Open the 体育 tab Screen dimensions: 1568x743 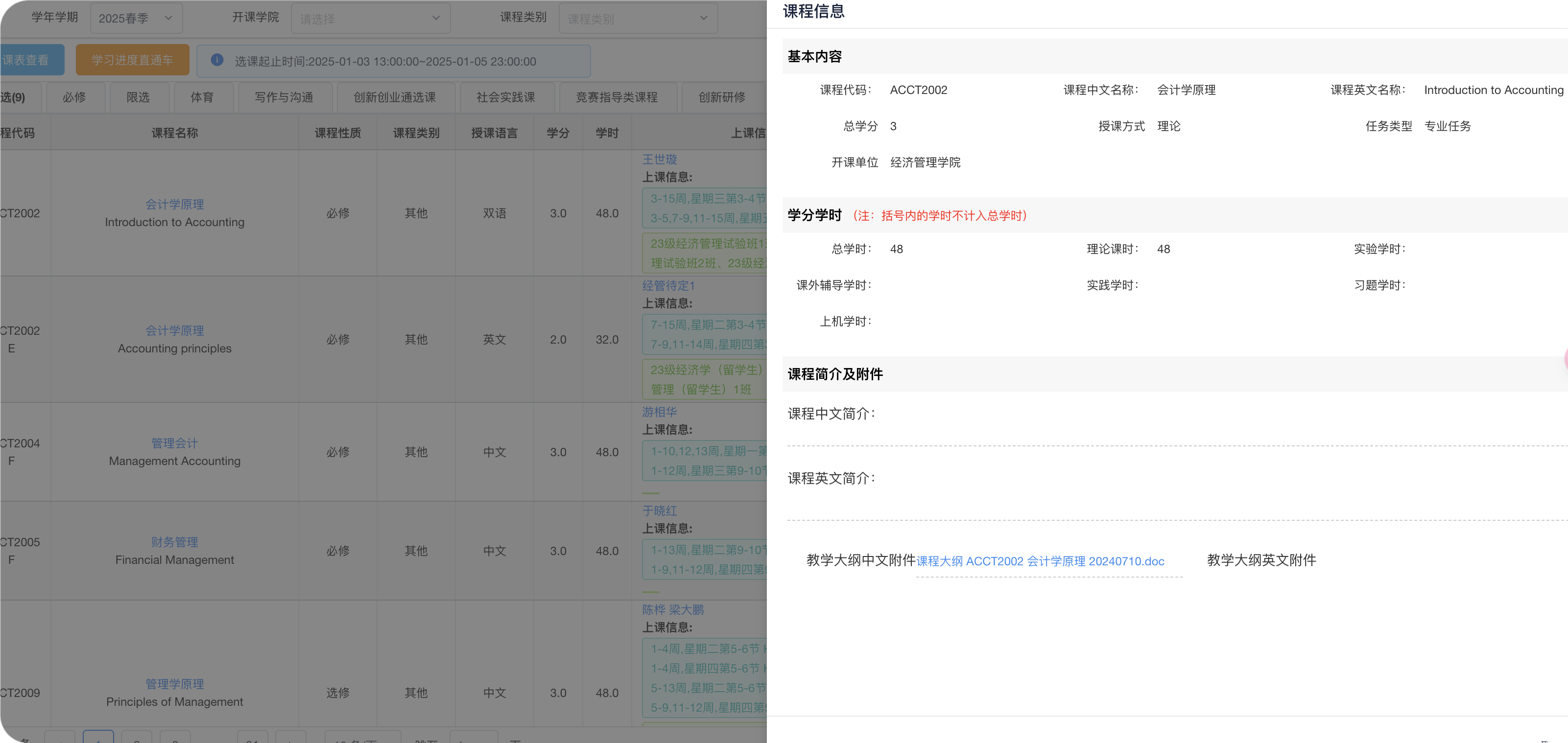[x=202, y=97]
